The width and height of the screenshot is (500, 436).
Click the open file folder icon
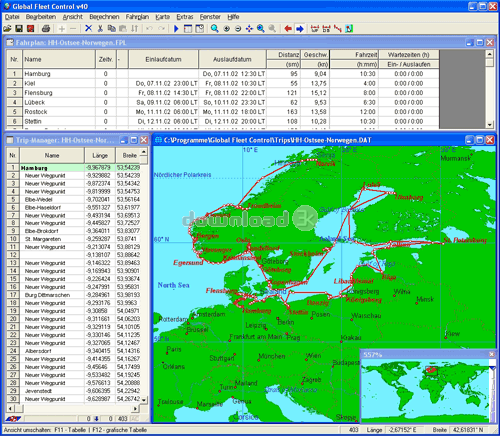7,29
